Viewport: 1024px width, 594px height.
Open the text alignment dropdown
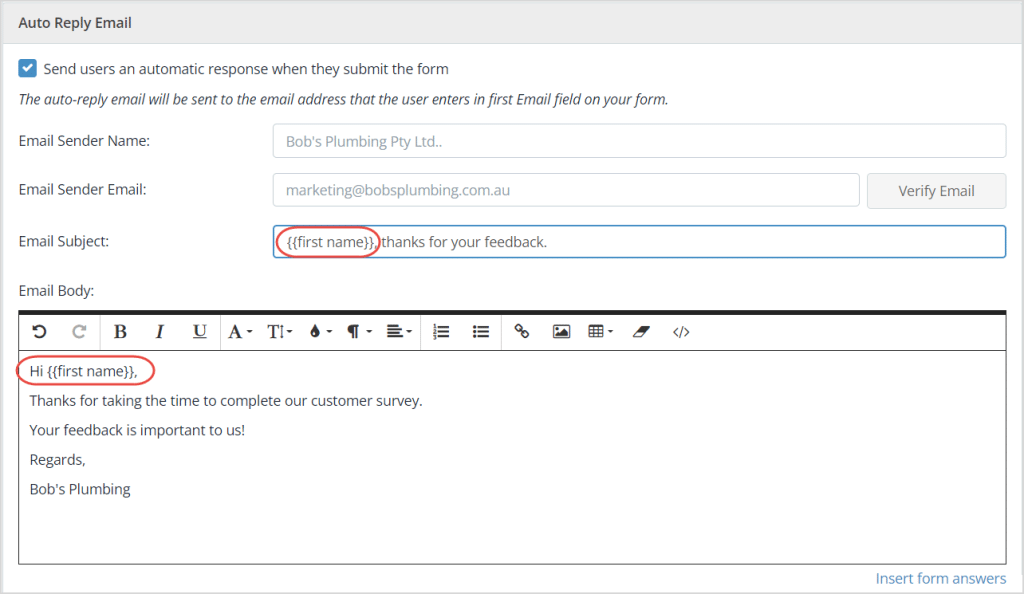pyautogui.click(x=398, y=331)
